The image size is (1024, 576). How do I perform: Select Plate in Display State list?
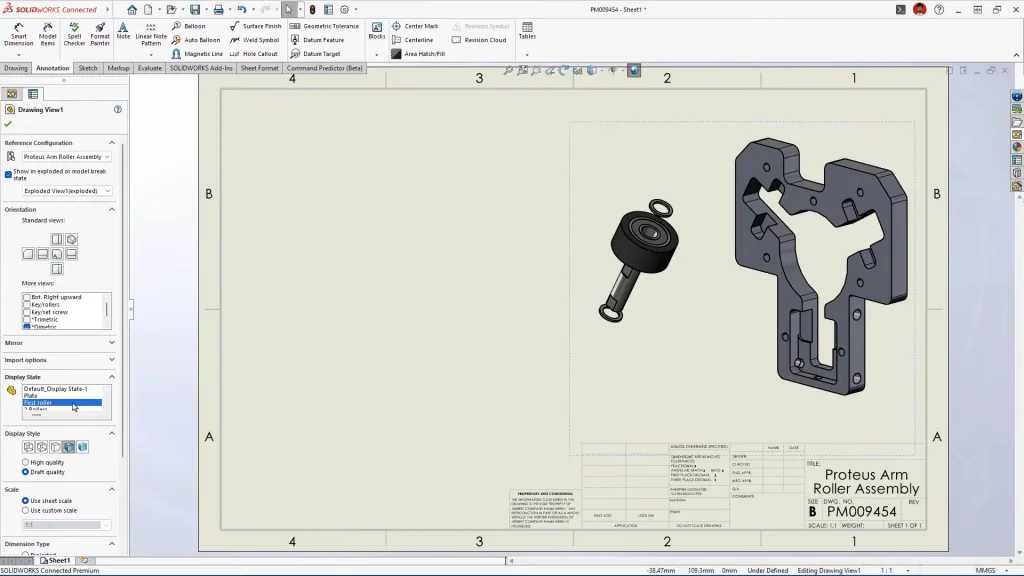[x=31, y=396]
